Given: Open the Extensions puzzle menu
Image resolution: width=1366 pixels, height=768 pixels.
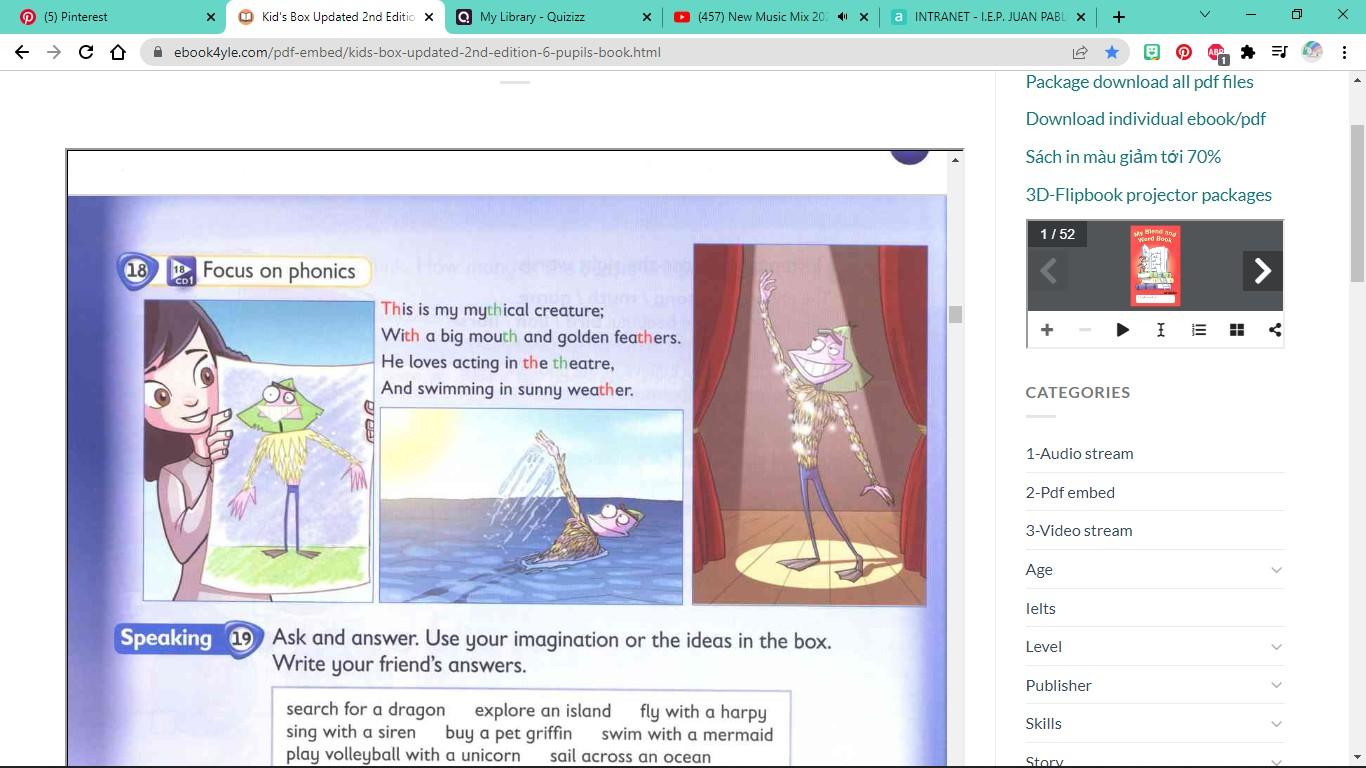Looking at the screenshot, I should [x=1248, y=52].
